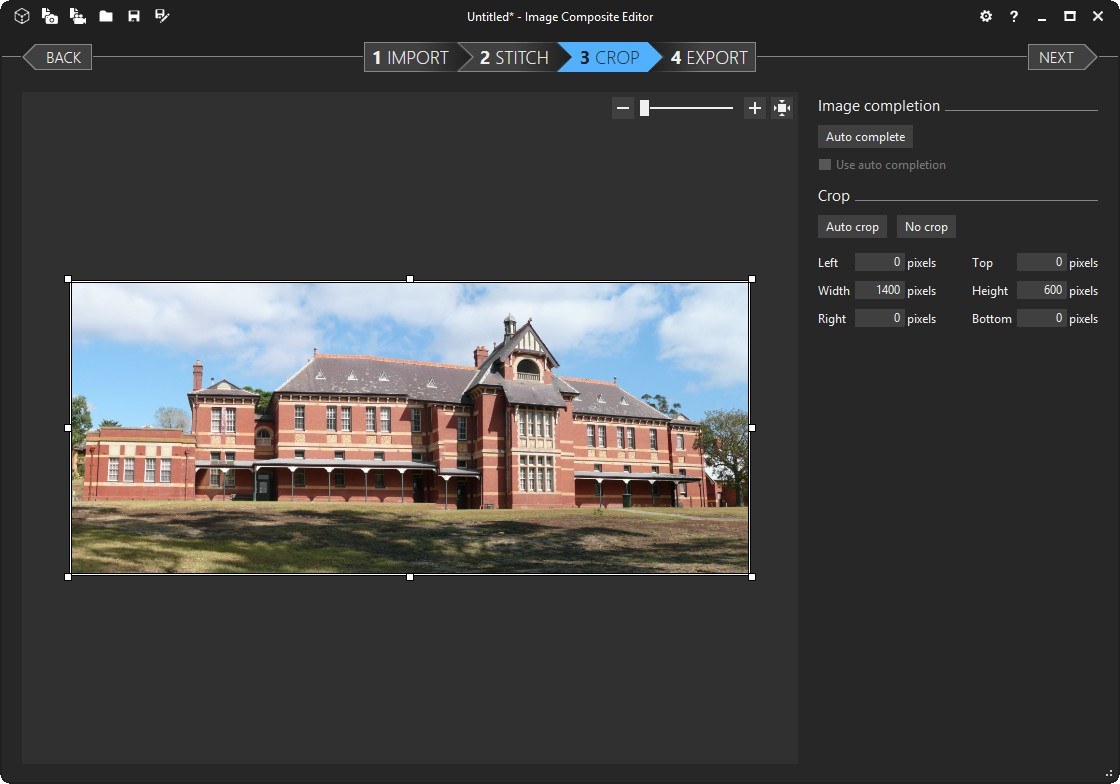This screenshot has height=784, width=1120.
Task: Zoom out with the minus button
Action: tap(623, 107)
